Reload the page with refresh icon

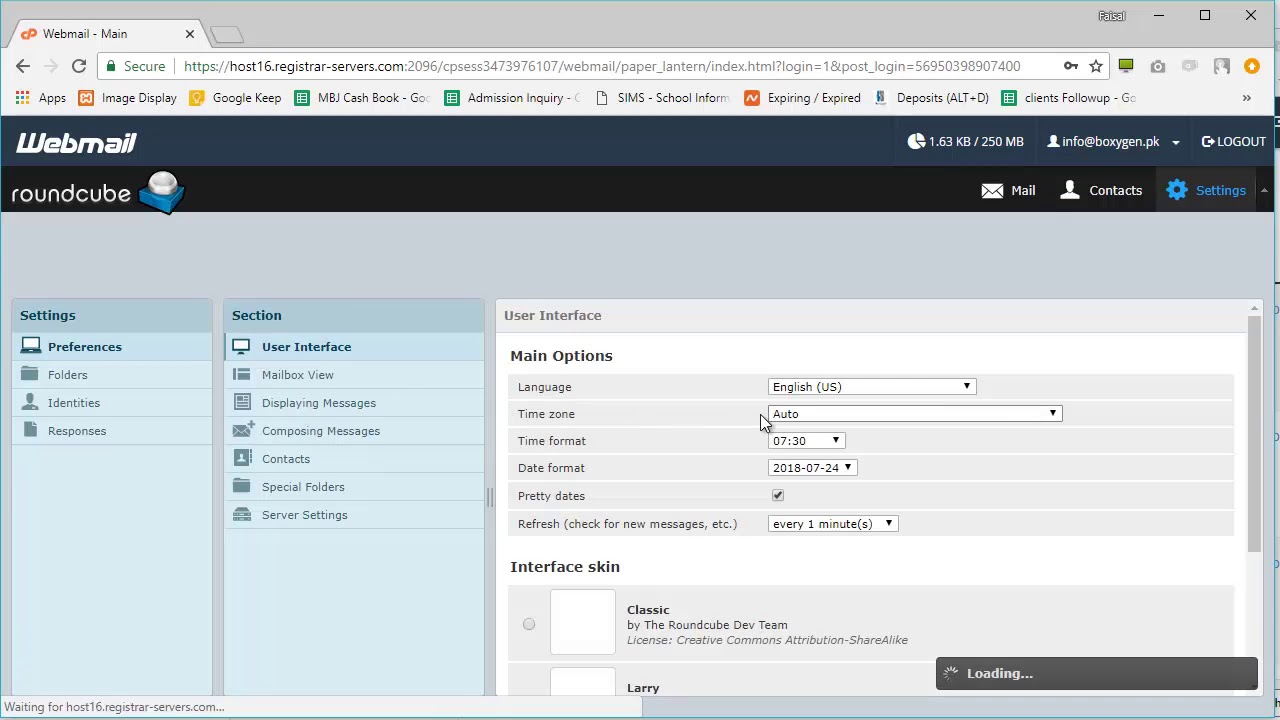(x=79, y=66)
